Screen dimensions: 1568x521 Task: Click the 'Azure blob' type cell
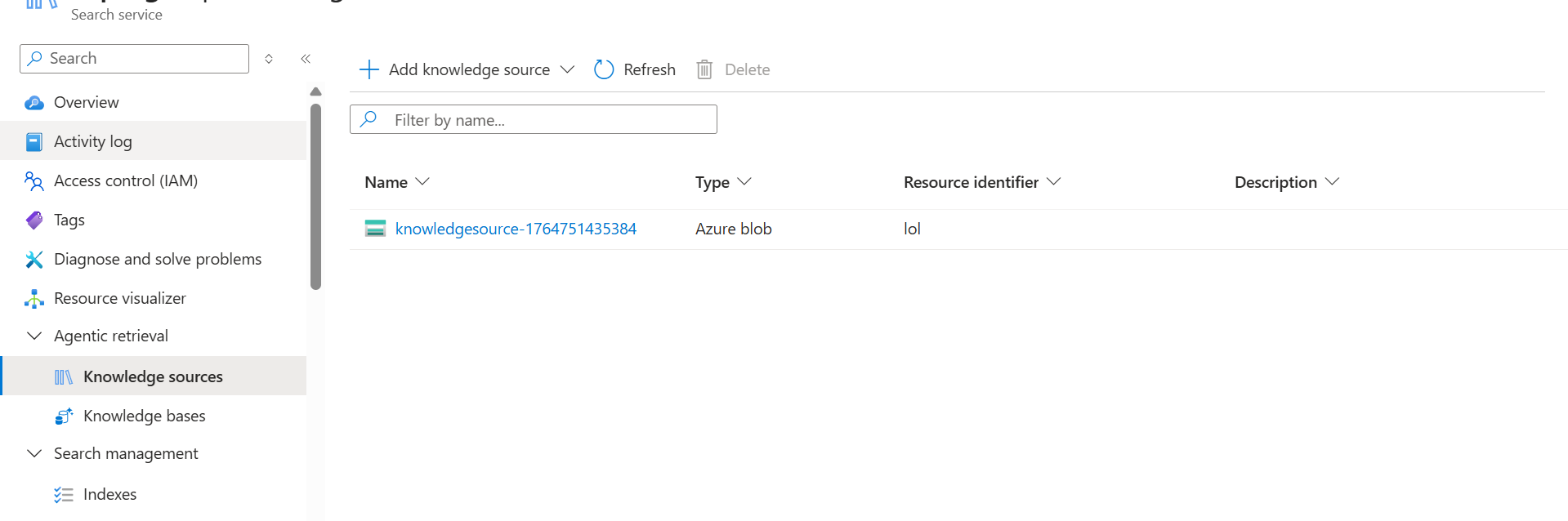pos(734,229)
